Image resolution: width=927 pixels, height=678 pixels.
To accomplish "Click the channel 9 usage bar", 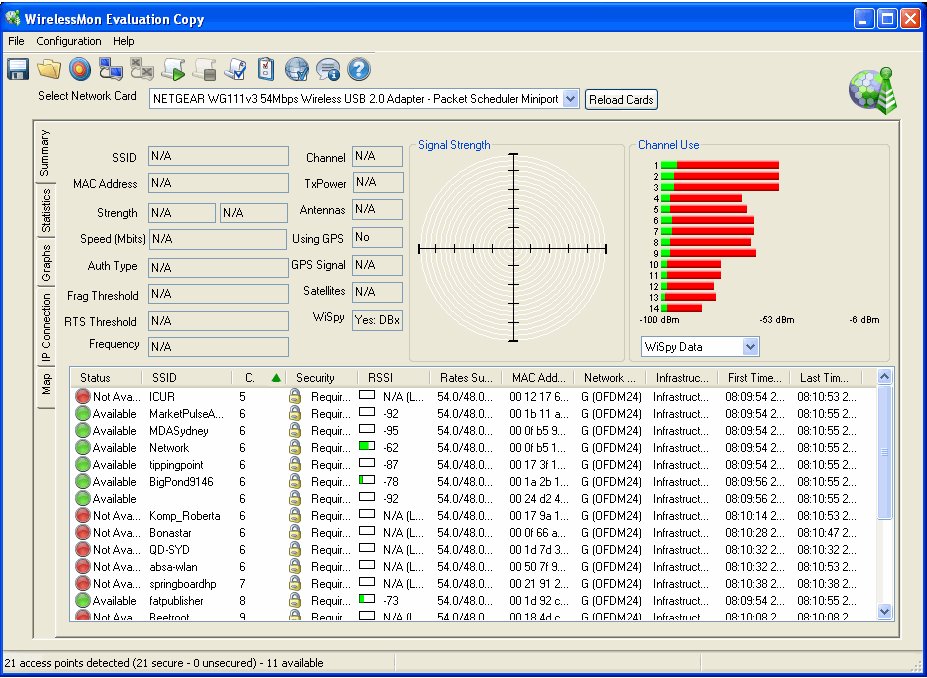I will tap(708, 253).
